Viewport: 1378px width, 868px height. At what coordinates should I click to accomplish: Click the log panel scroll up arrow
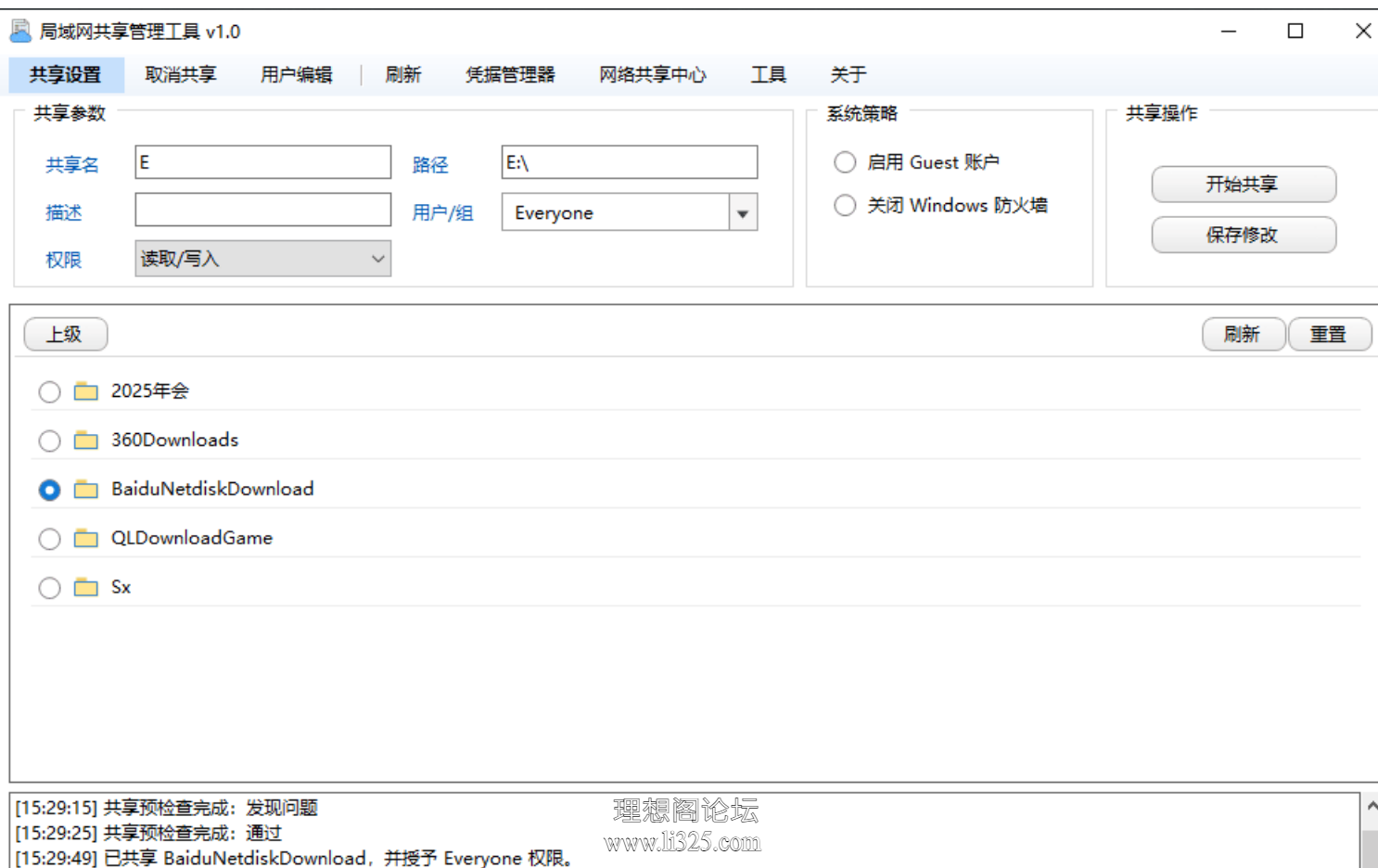[x=1372, y=807]
